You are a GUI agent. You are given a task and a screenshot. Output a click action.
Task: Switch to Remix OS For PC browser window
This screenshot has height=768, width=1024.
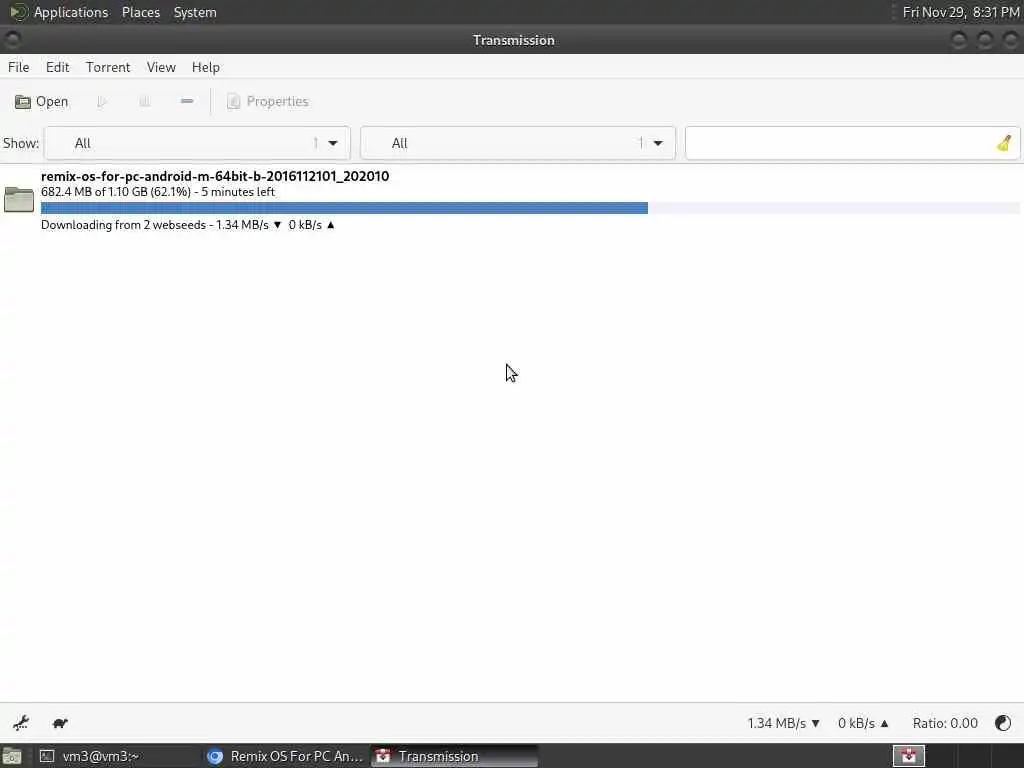[x=285, y=756]
